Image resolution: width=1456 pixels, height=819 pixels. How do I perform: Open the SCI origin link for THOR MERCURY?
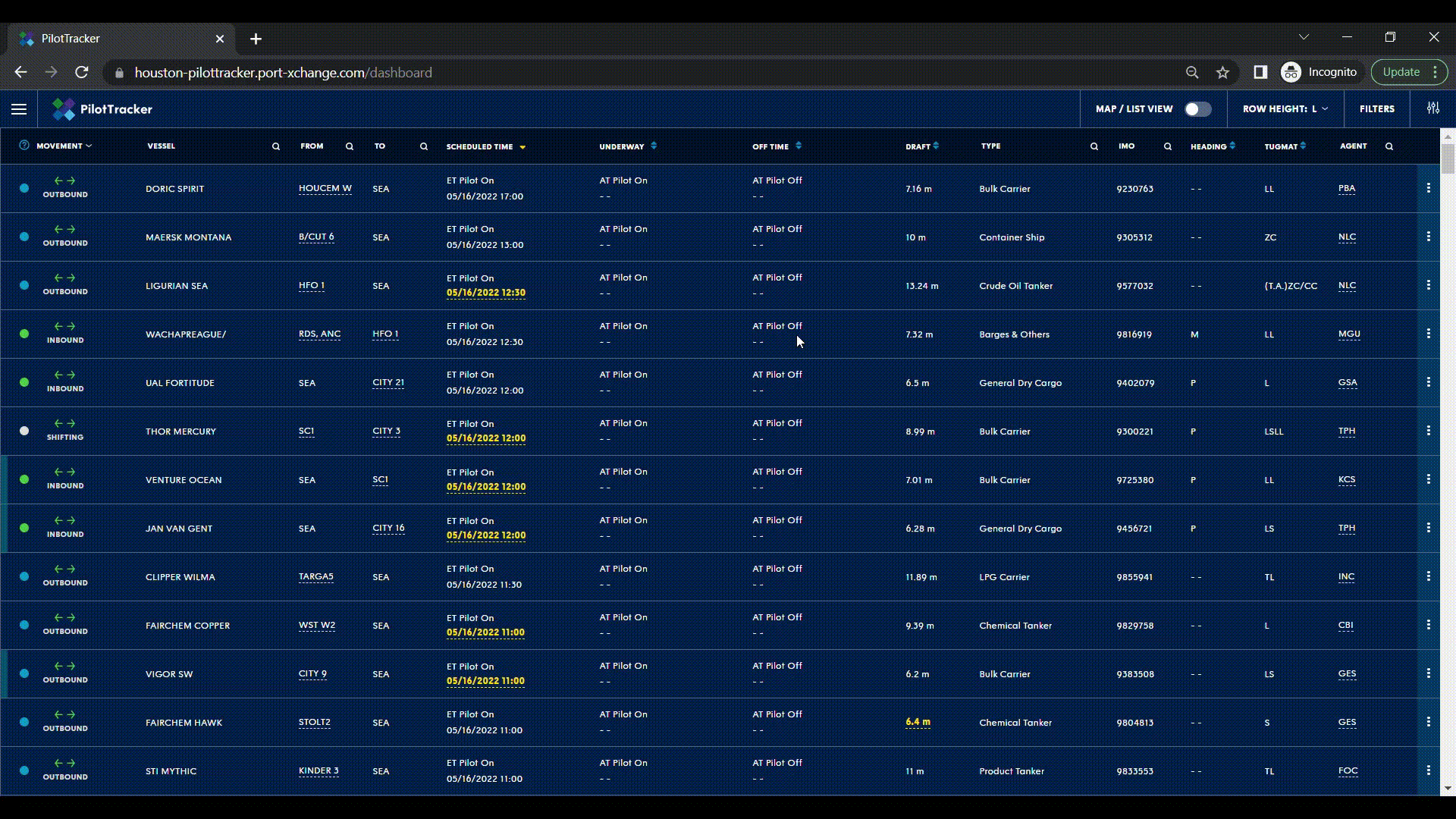click(306, 431)
